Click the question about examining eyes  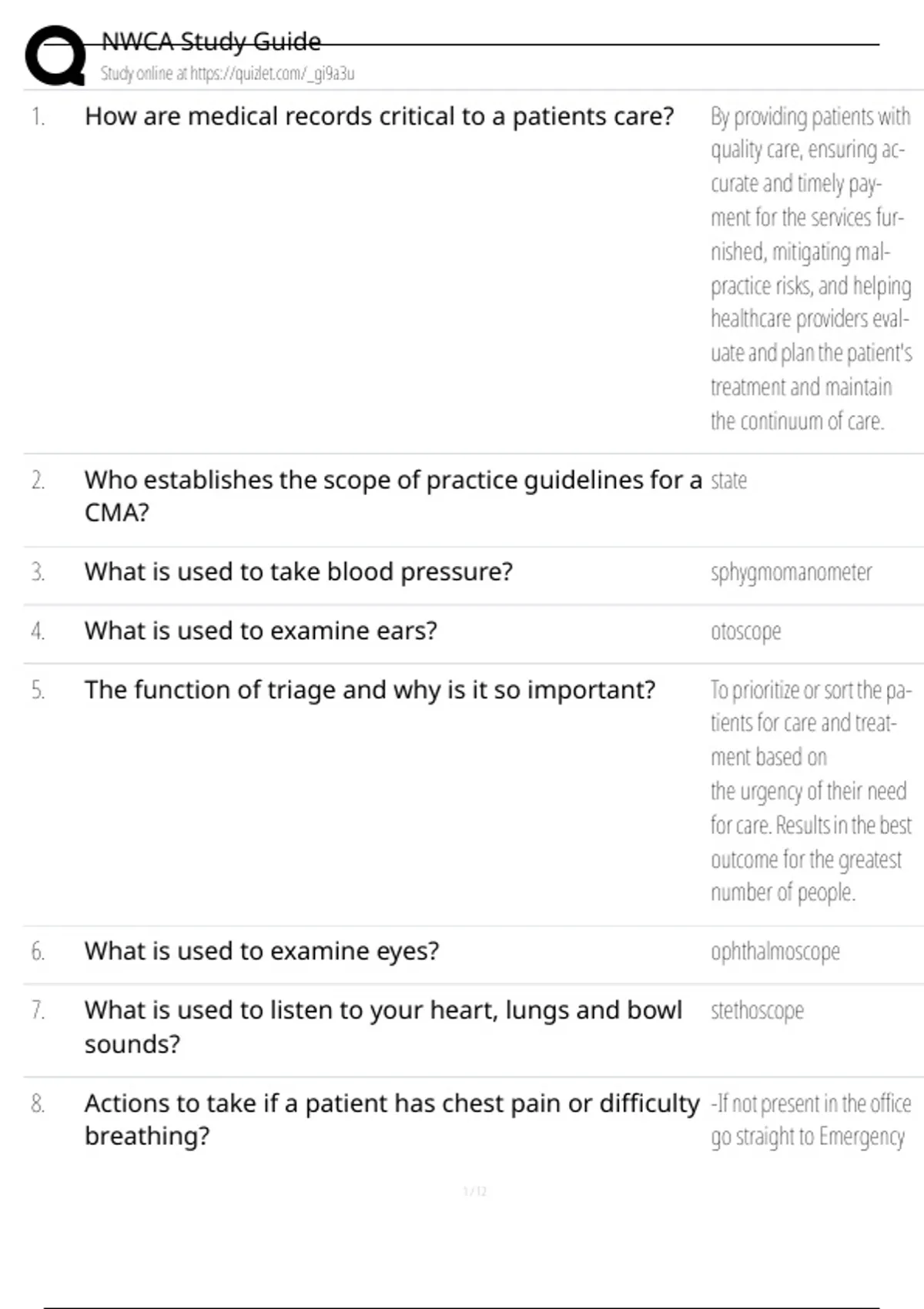click(262, 952)
